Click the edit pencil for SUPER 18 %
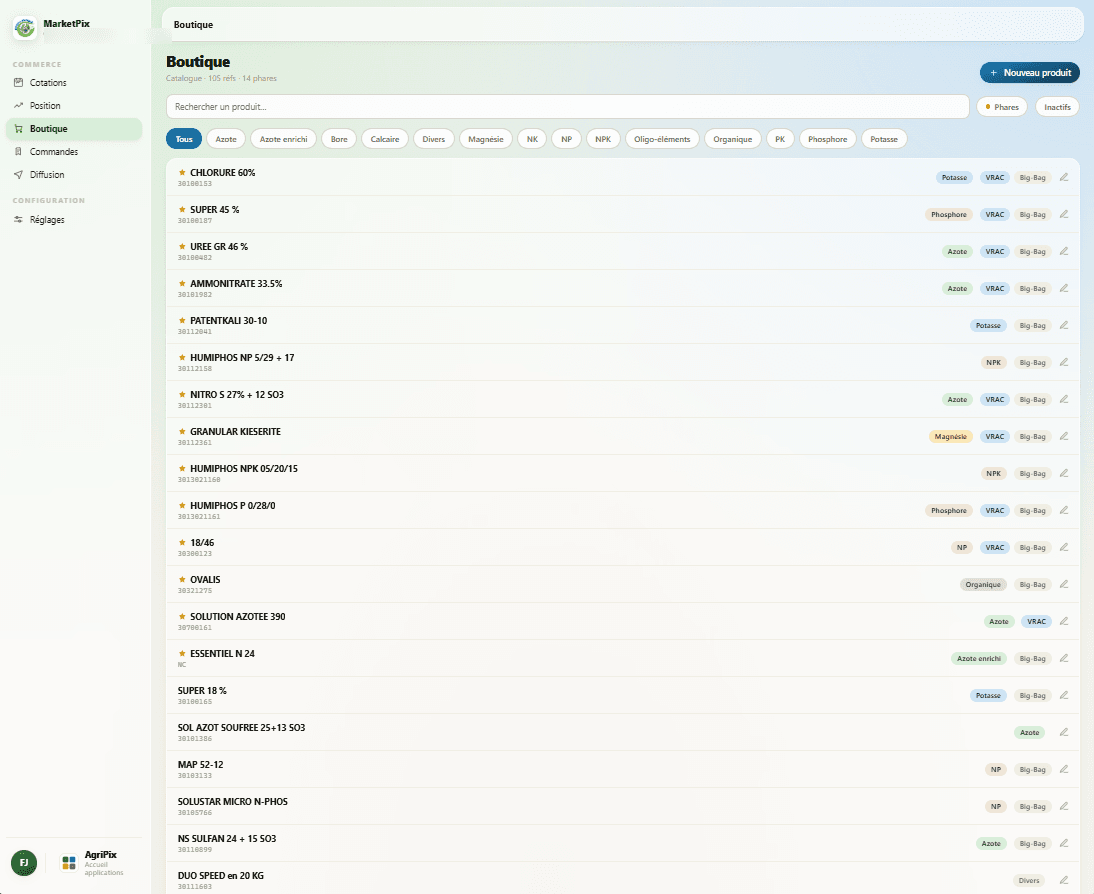The image size is (1094, 894). click(x=1064, y=695)
